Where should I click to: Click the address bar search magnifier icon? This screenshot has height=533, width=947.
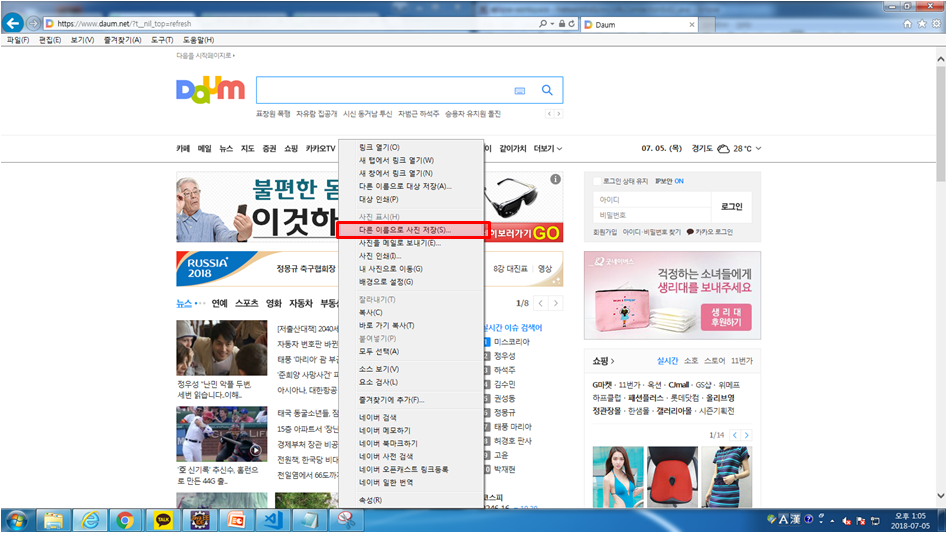543,24
